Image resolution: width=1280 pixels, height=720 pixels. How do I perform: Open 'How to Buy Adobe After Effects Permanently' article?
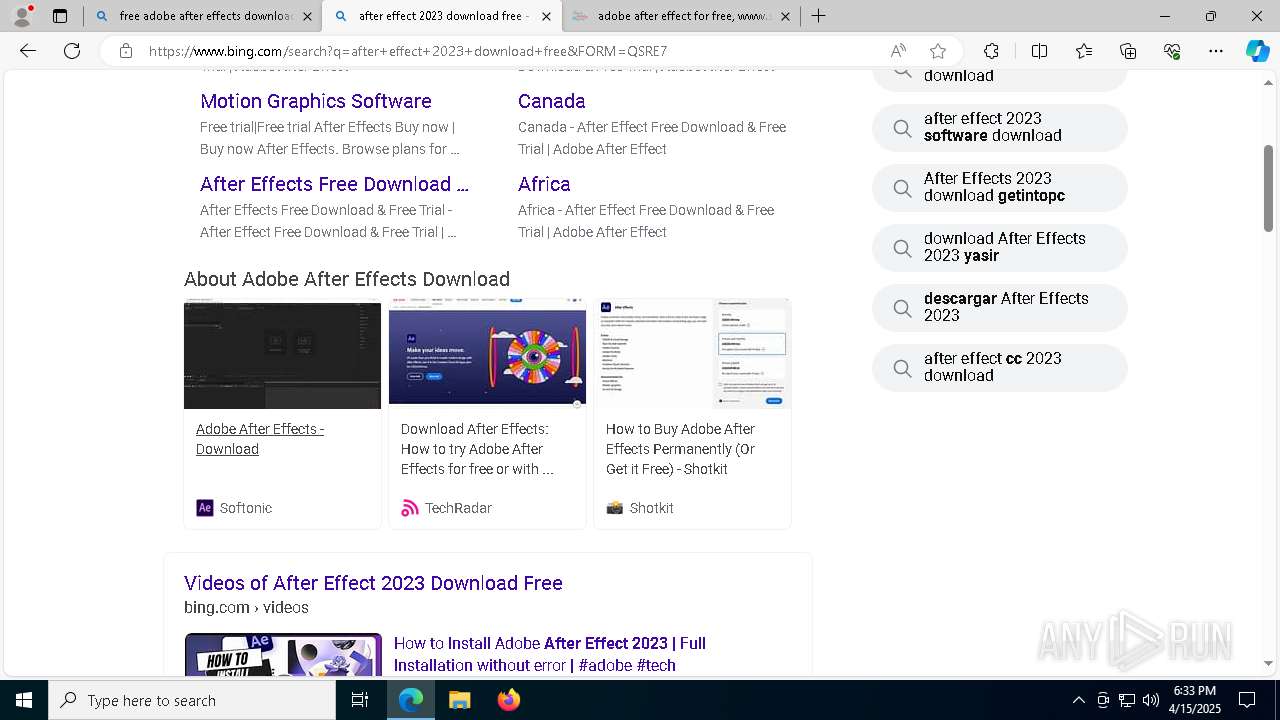680,449
